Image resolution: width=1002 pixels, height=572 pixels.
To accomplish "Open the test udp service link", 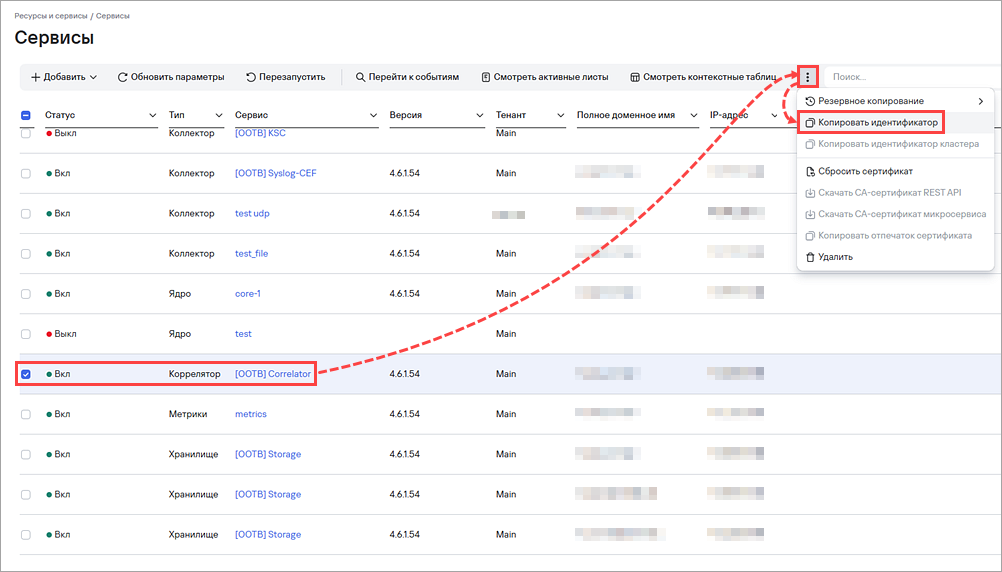I will (252, 213).
